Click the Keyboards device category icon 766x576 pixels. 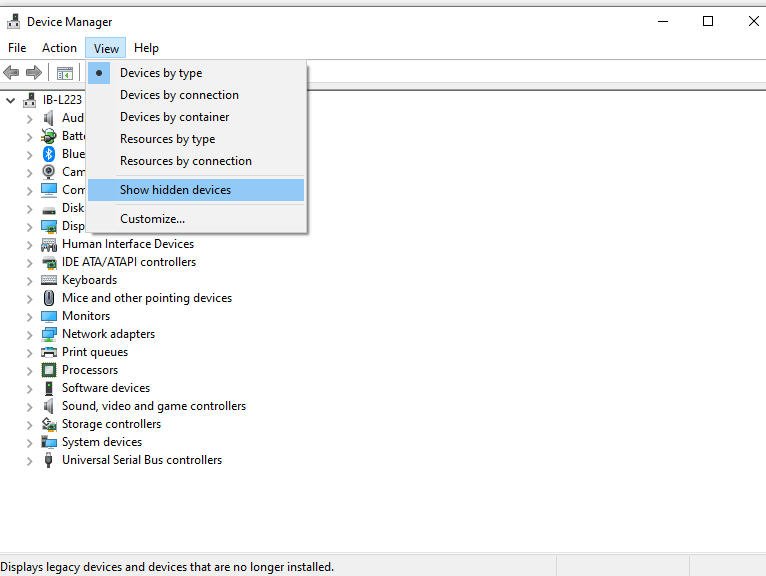[49, 280]
